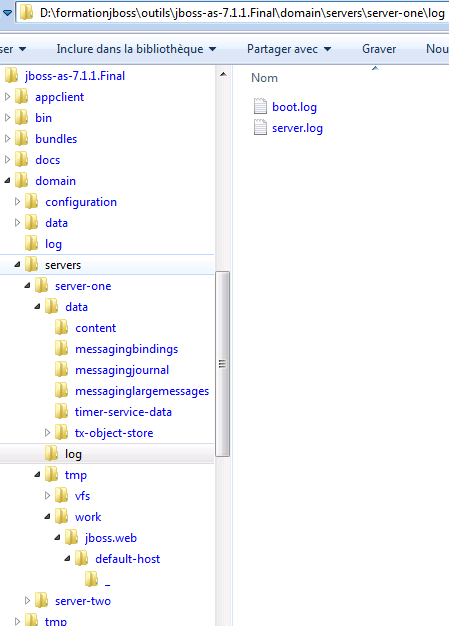
Task: Collapse the tmp node under server-one
Action: pos(37,475)
